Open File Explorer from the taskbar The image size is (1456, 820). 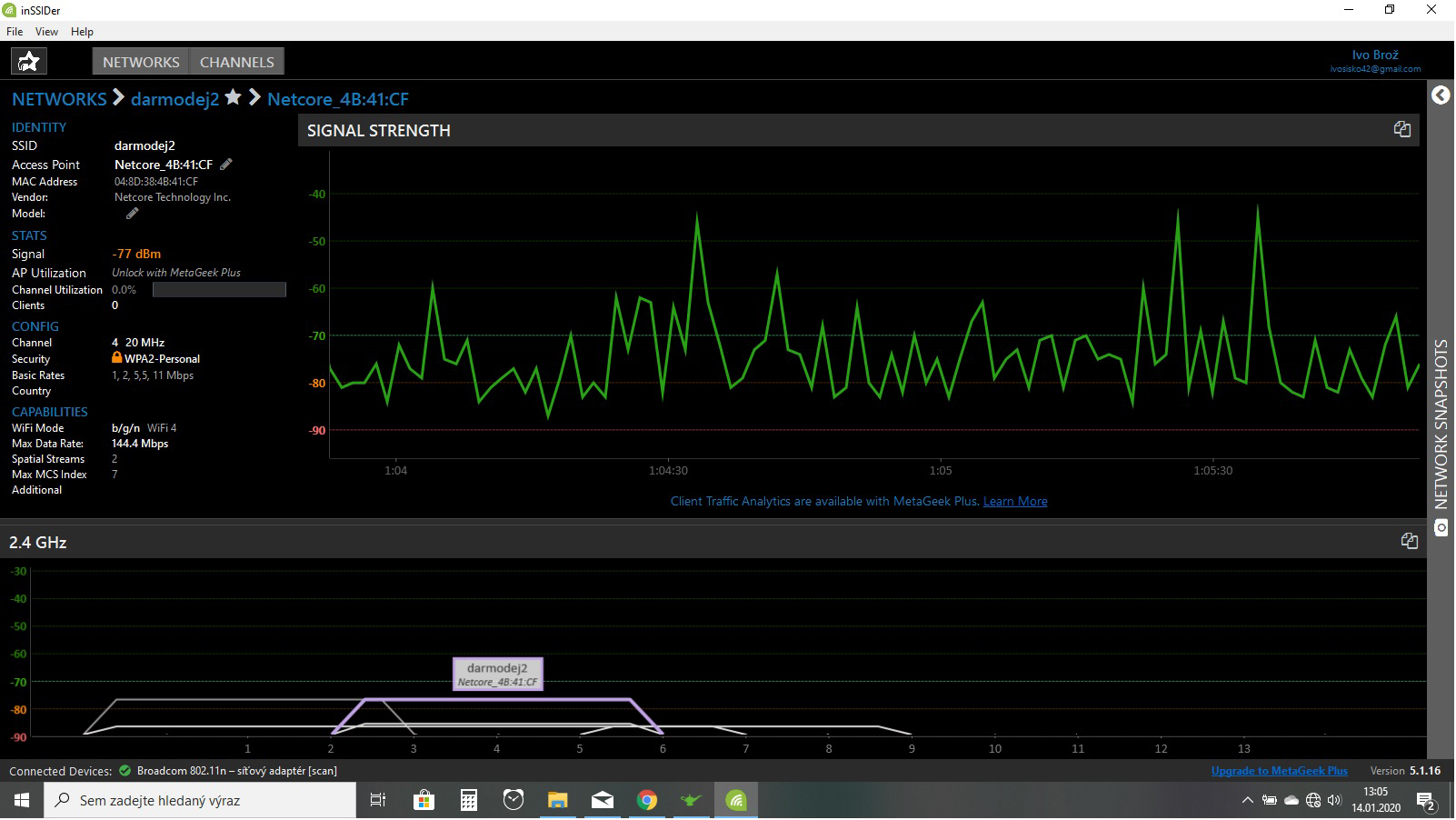pos(558,801)
